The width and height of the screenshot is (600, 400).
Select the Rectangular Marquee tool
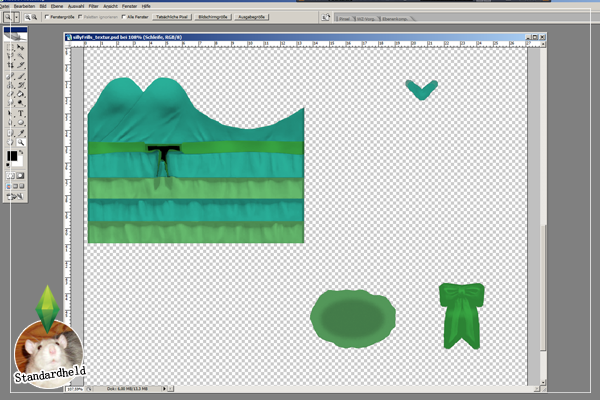[x=10, y=47]
